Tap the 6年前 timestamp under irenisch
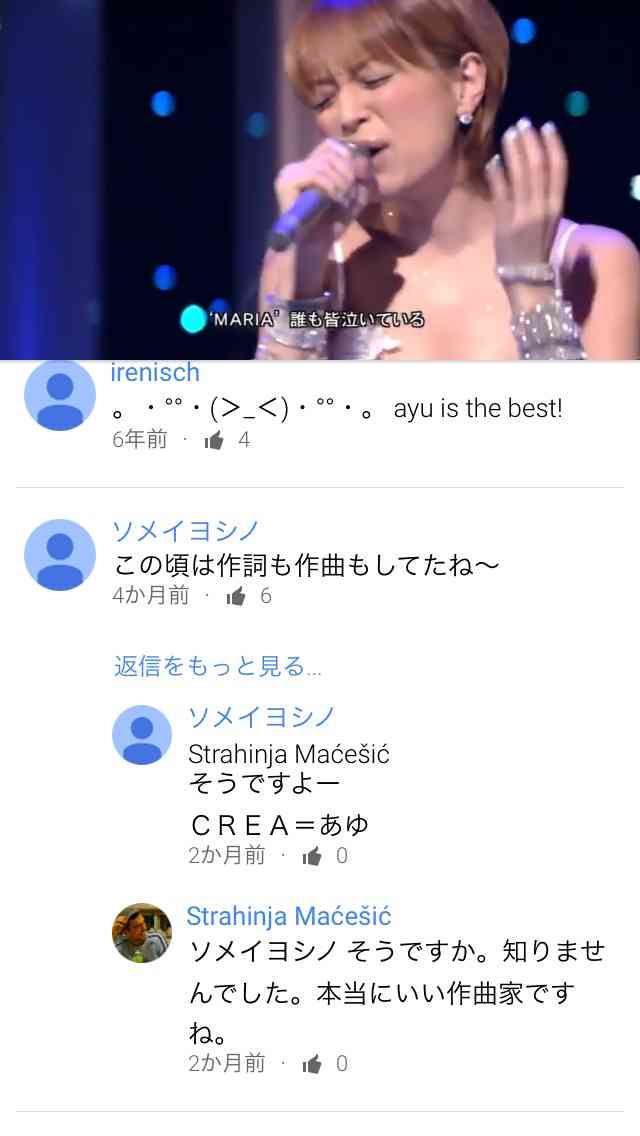640x1136 pixels. pyautogui.click(x=139, y=440)
